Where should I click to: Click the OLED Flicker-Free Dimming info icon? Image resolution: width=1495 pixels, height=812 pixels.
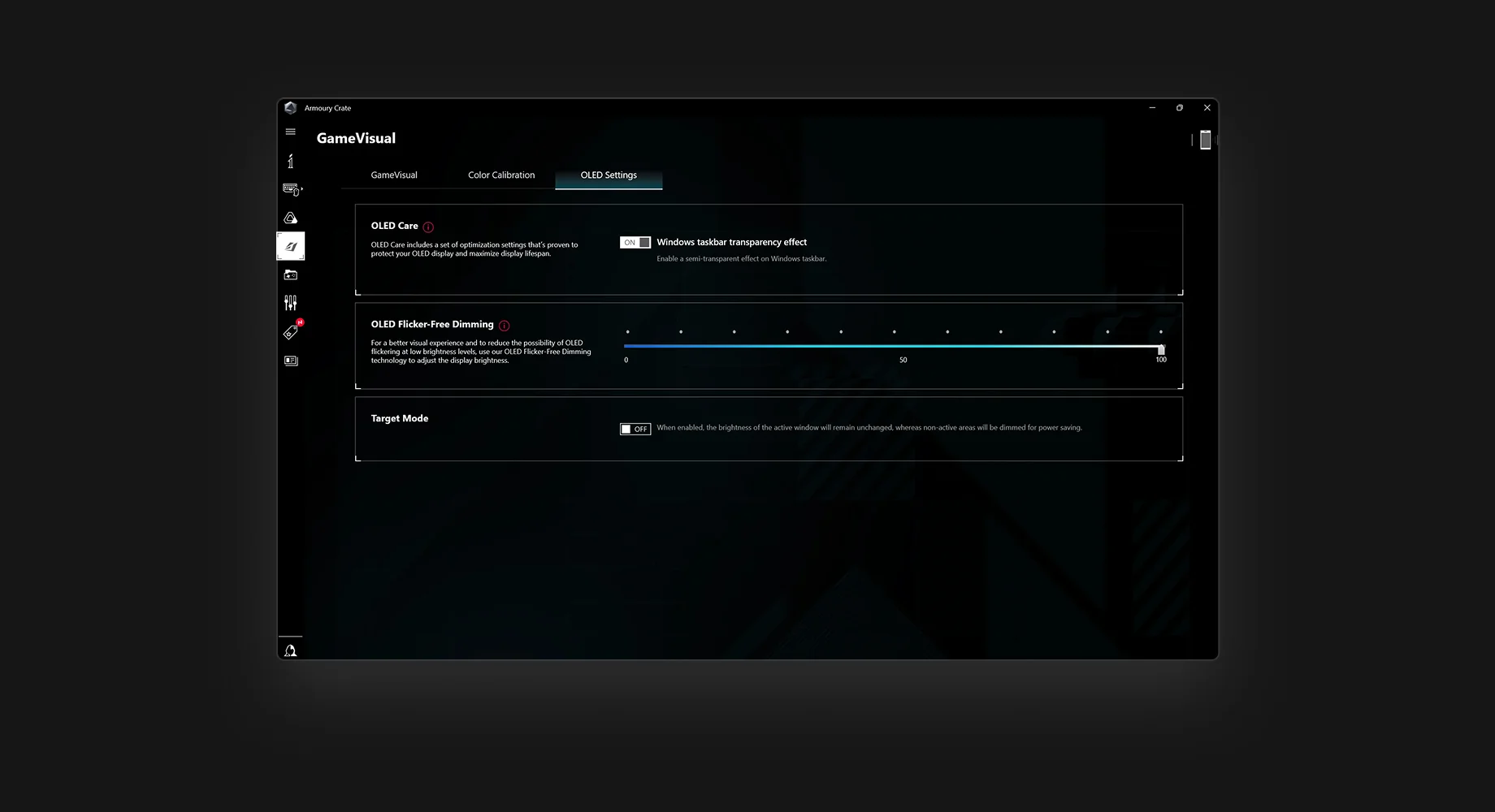(503, 325)
